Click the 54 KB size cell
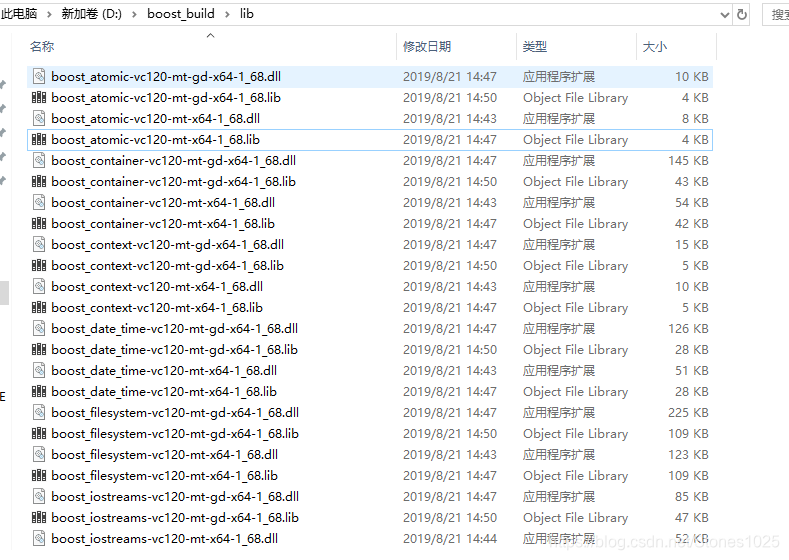 coord(691,203)
